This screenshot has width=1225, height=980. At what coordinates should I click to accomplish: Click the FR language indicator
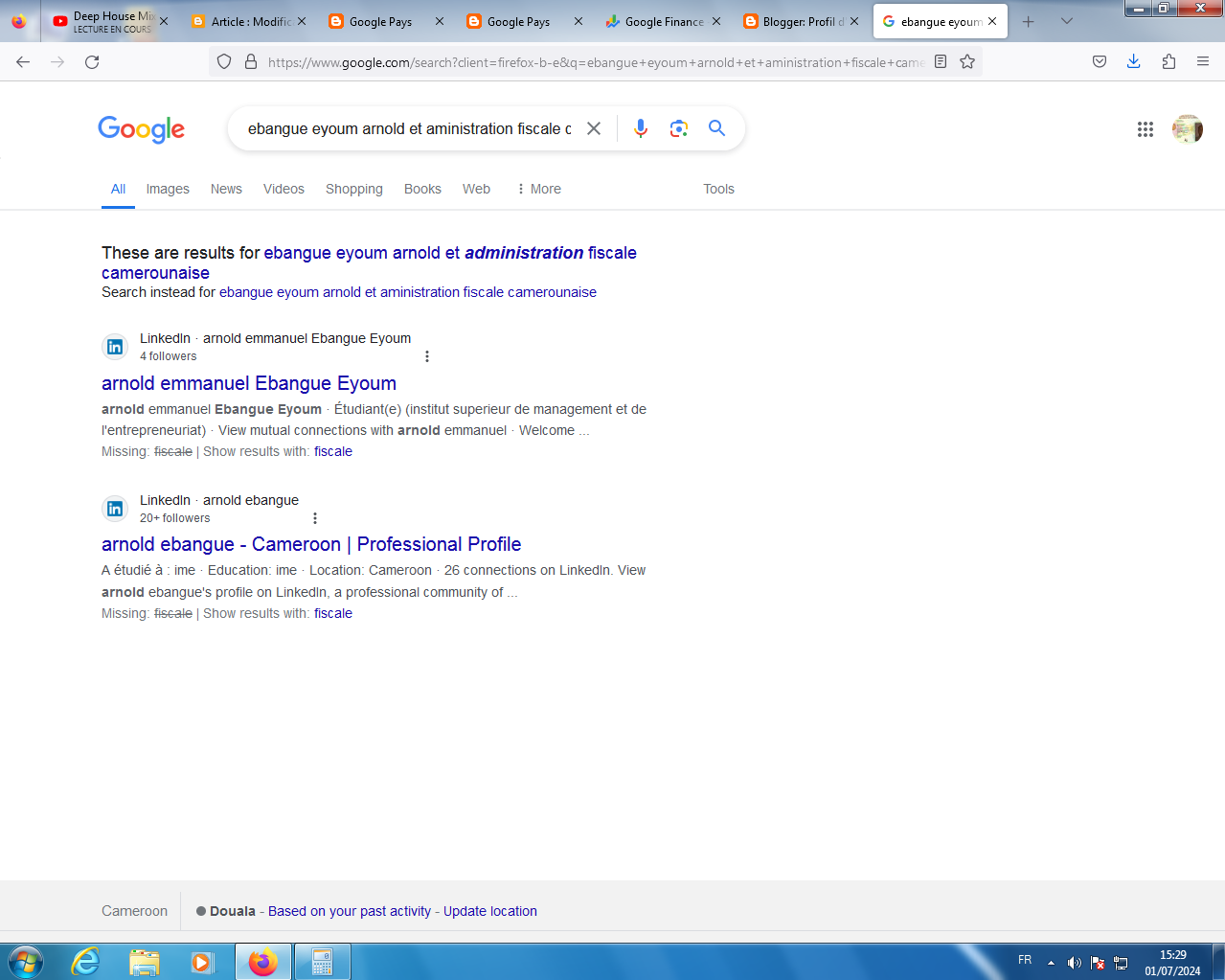pos(1025,960)
